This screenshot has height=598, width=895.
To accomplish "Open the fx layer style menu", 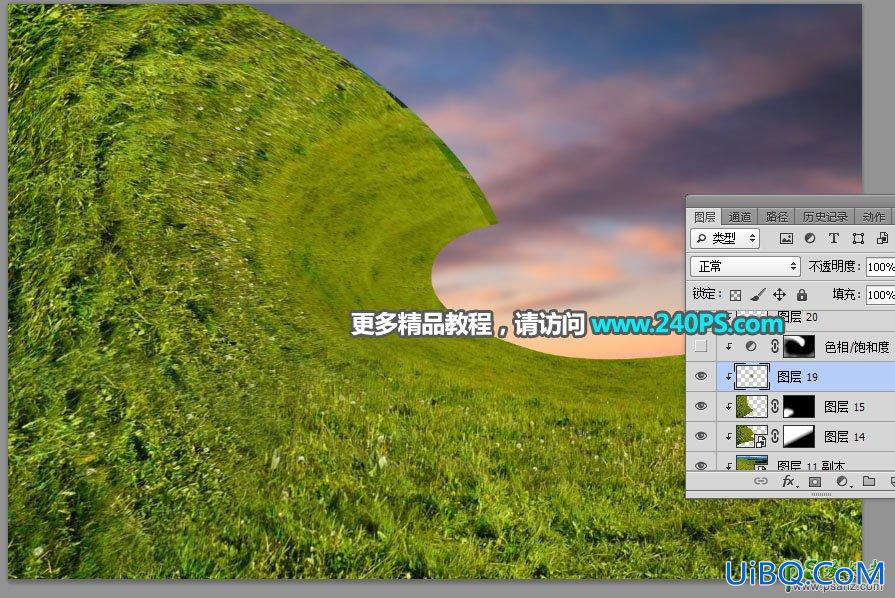I will [788, 481].
